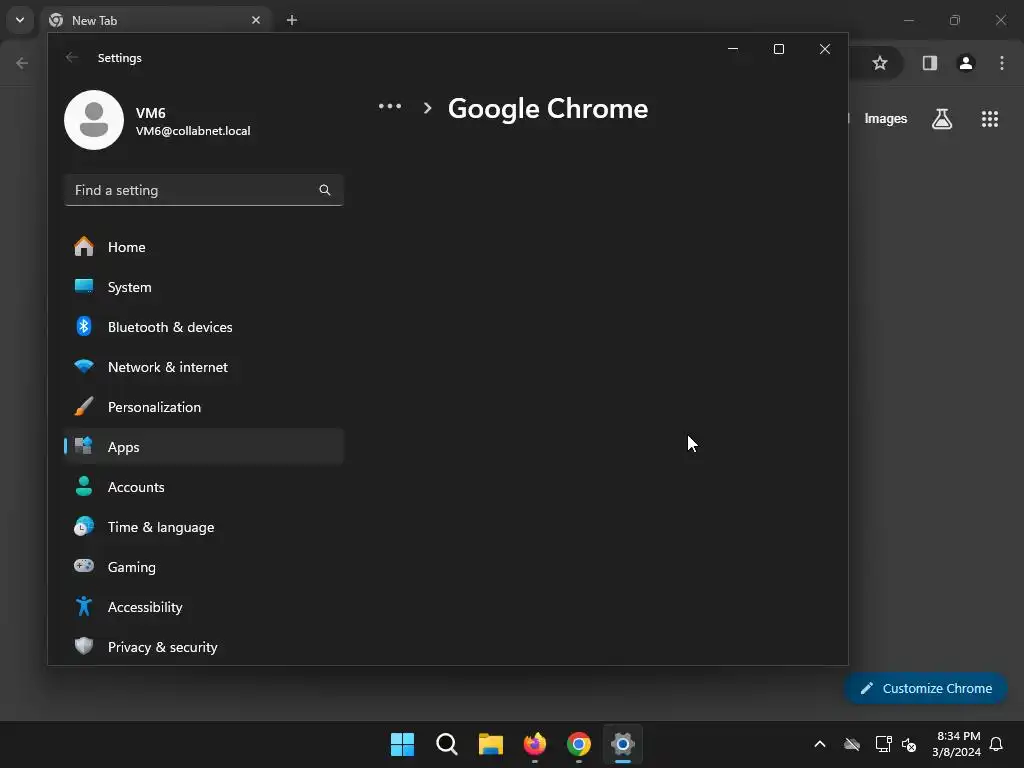Screen dimensions: 1024x768
Task: Click Chrome's back navigation arrow
Action: click(22, 63)
